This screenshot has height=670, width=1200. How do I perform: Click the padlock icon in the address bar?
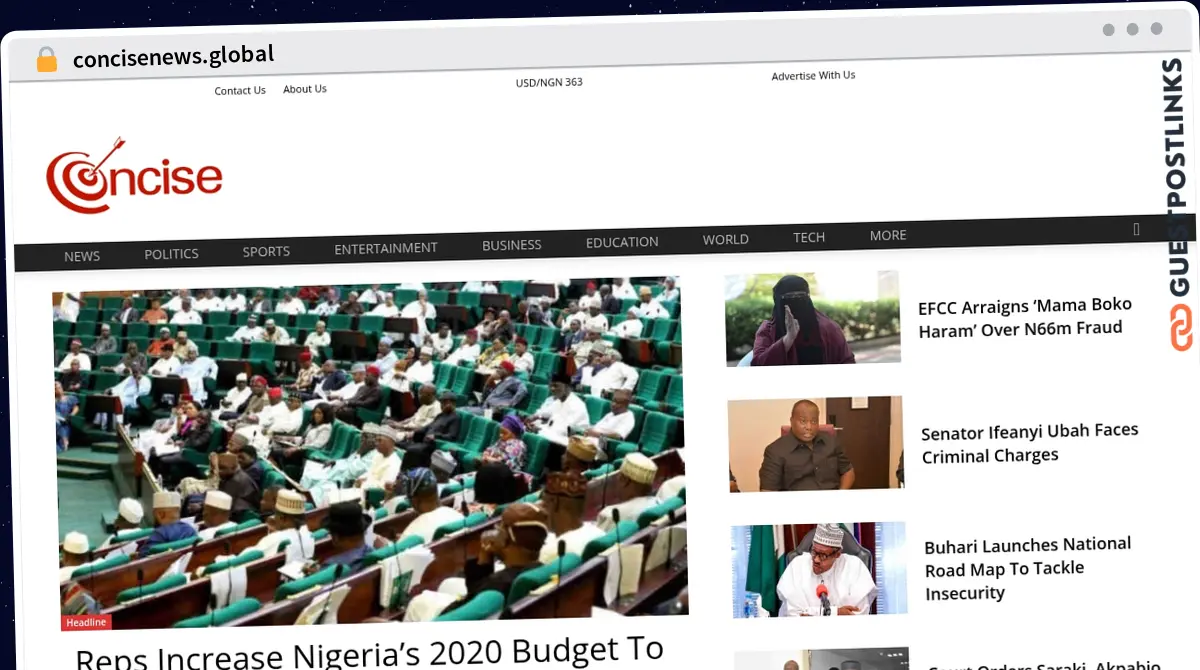(x=46, y=59)
